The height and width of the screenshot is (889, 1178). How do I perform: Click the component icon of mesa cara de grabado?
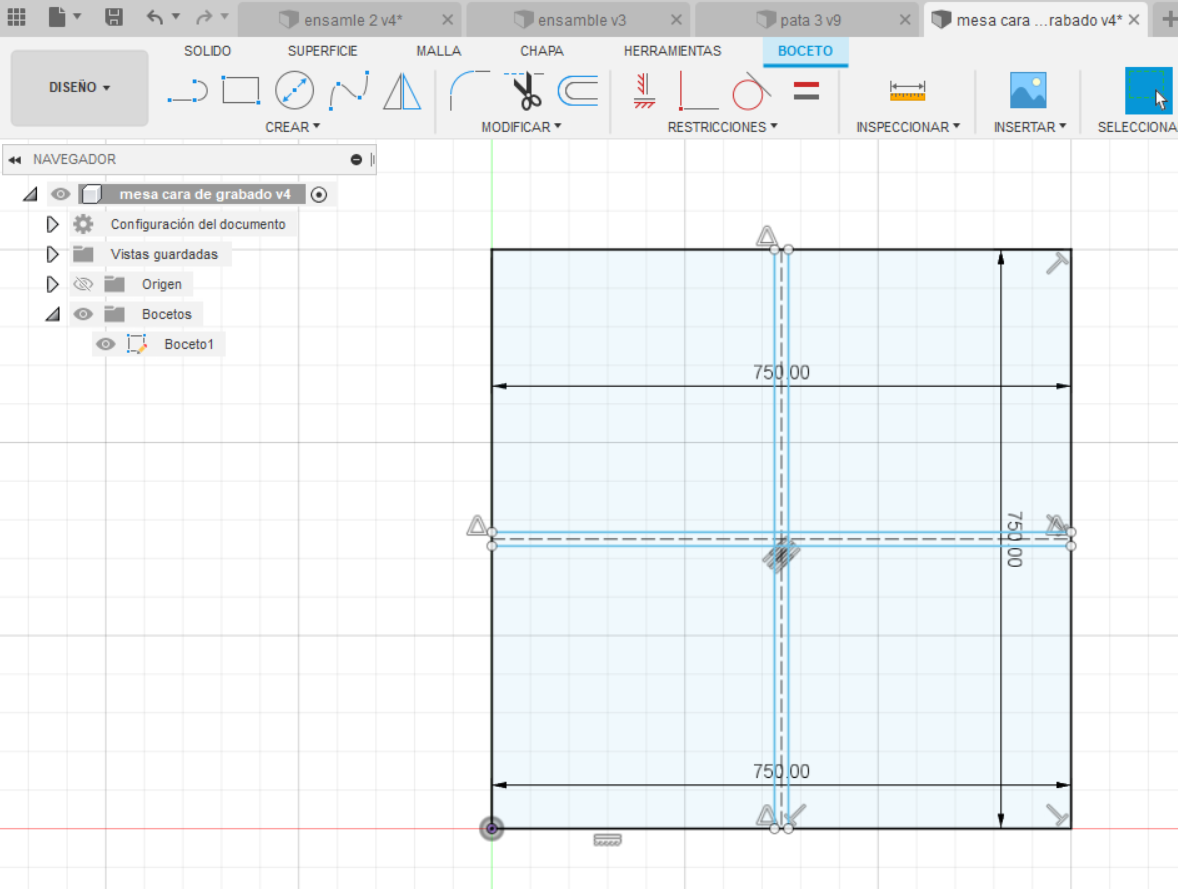coord(92,195)
